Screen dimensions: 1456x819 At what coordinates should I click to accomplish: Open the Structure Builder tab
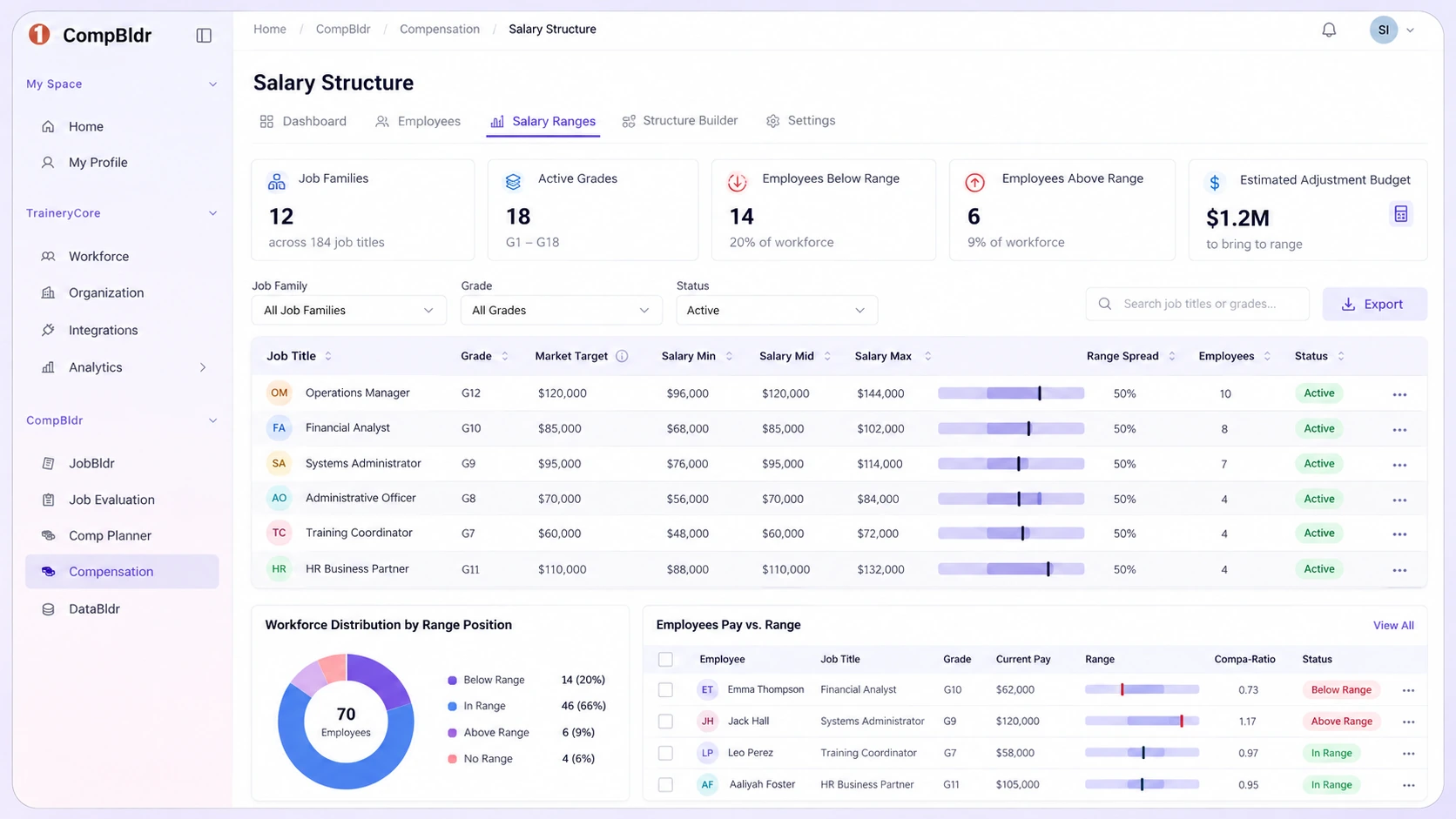click(x=680, y=121)
